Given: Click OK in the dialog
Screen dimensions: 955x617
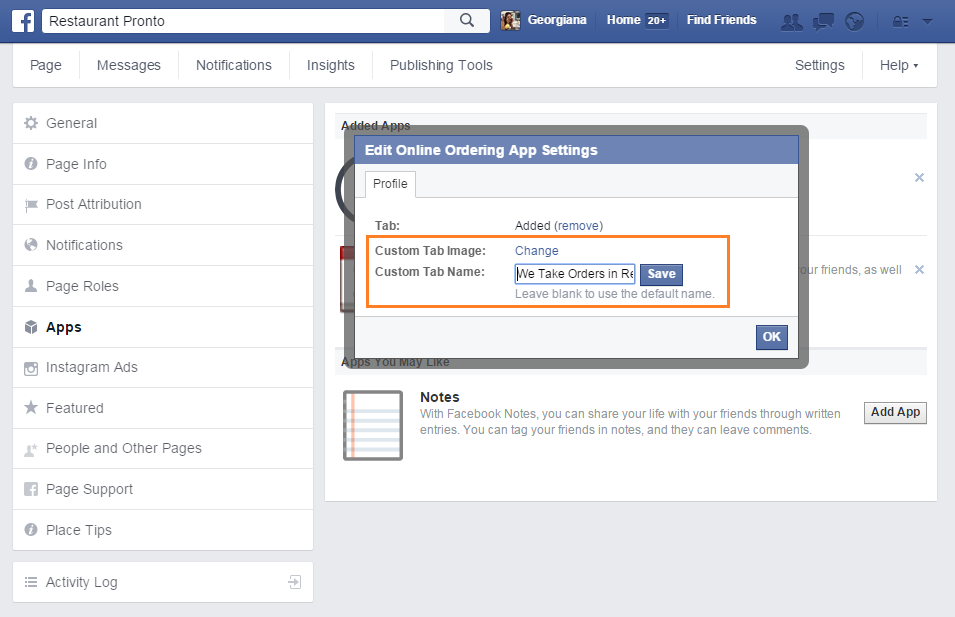Looking at the screenshot, I should point(772,337).
